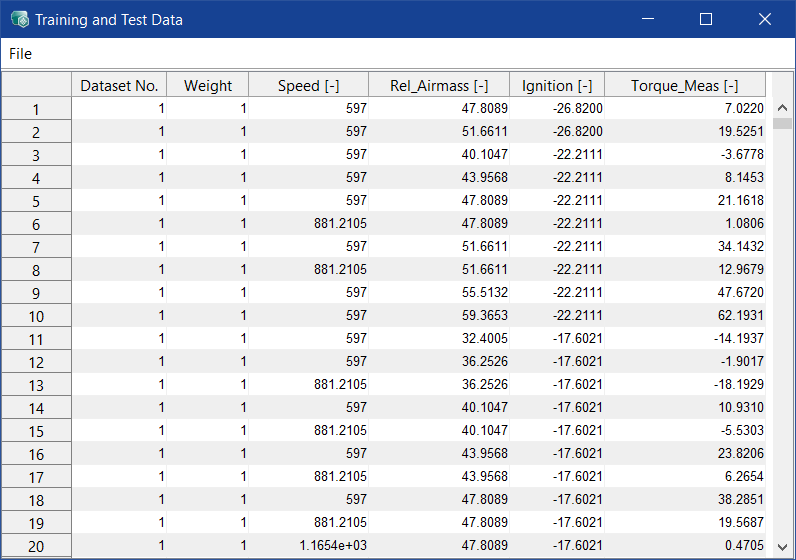This screenshot has width=796, height=560.
Task: Click the Speed [-] column header
Action: 308,86
